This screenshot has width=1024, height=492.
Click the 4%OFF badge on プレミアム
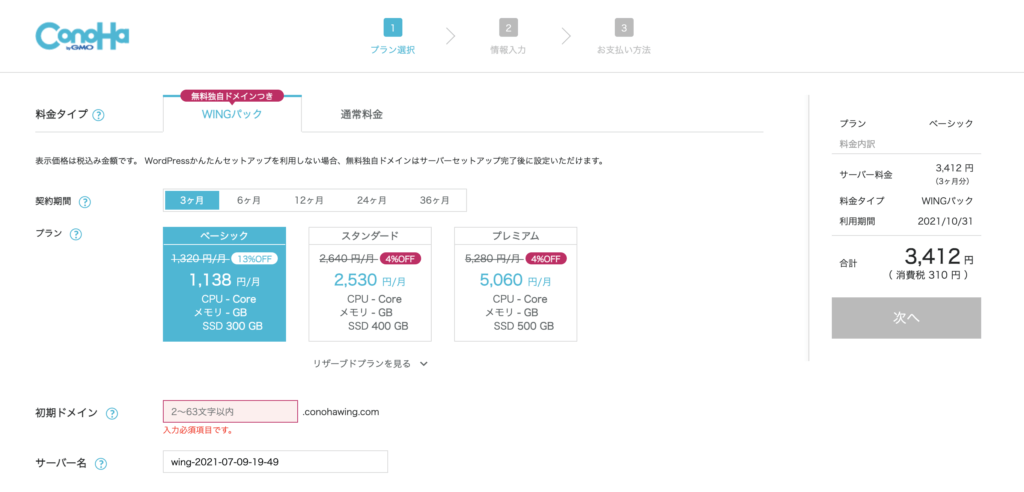pos(546,258)
